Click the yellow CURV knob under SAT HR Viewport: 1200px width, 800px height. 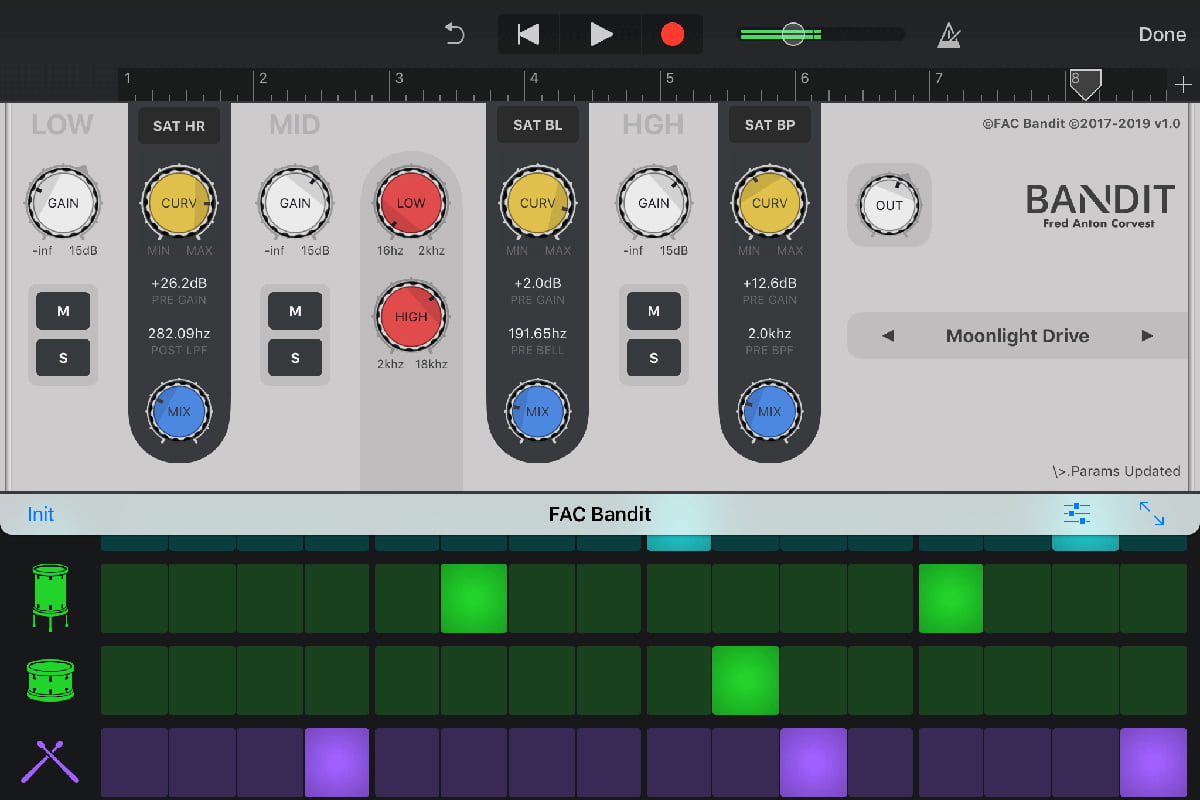click(179, 203)
